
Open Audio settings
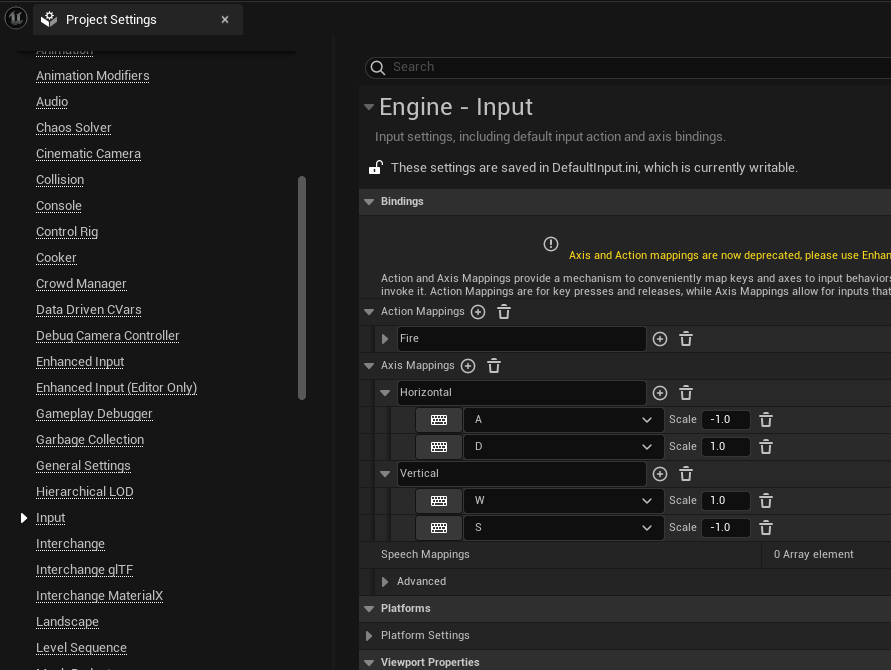52,102
